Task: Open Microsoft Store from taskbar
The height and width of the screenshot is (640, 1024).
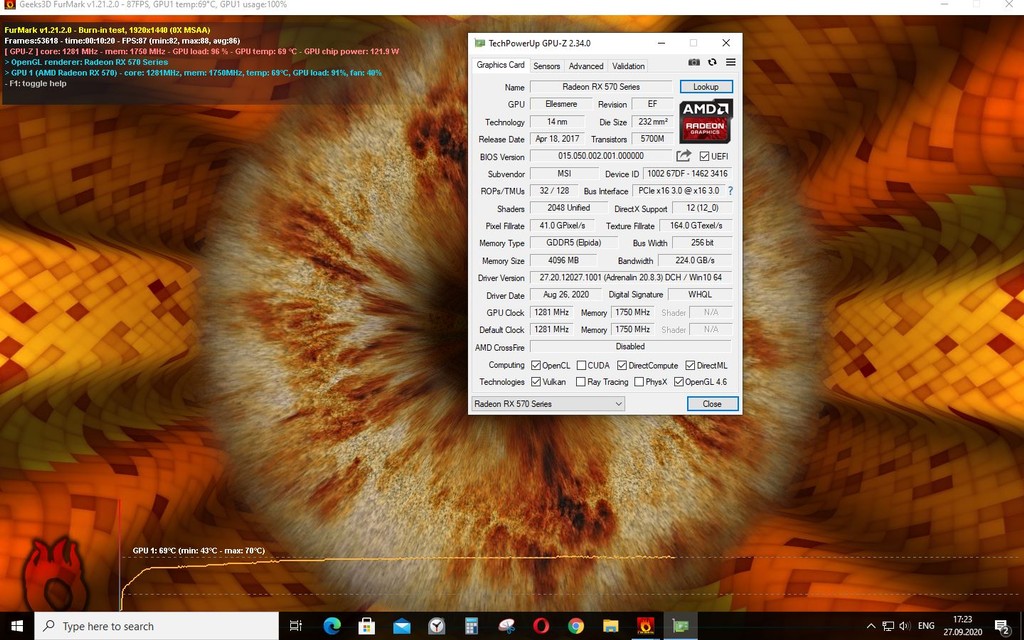Action: (367, 626)
